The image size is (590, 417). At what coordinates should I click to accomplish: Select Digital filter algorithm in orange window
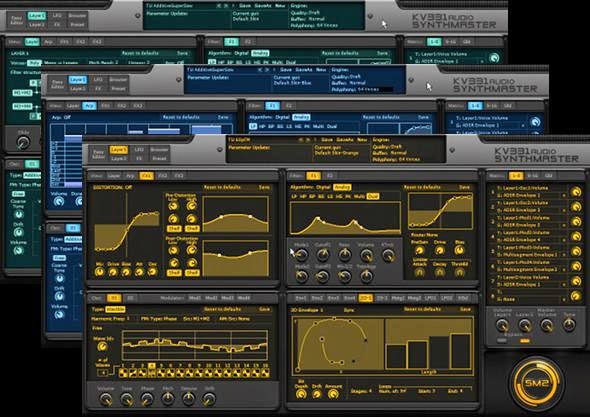(x=324, y=187)
